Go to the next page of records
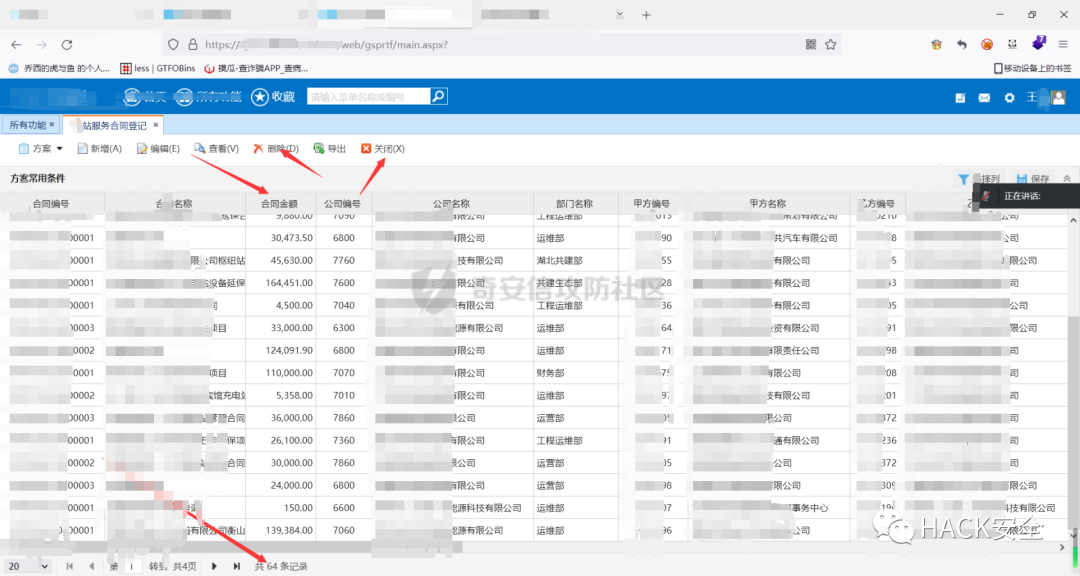The width and height of the screenshot is (1080, 576). pos(214,566)
